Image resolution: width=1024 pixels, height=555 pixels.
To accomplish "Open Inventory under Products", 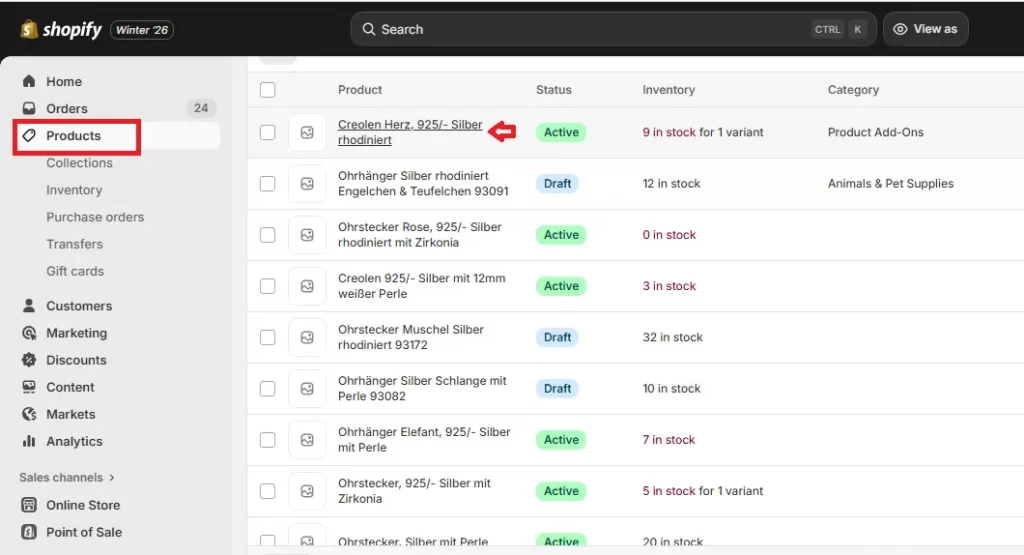I will (x=74, y=190).
